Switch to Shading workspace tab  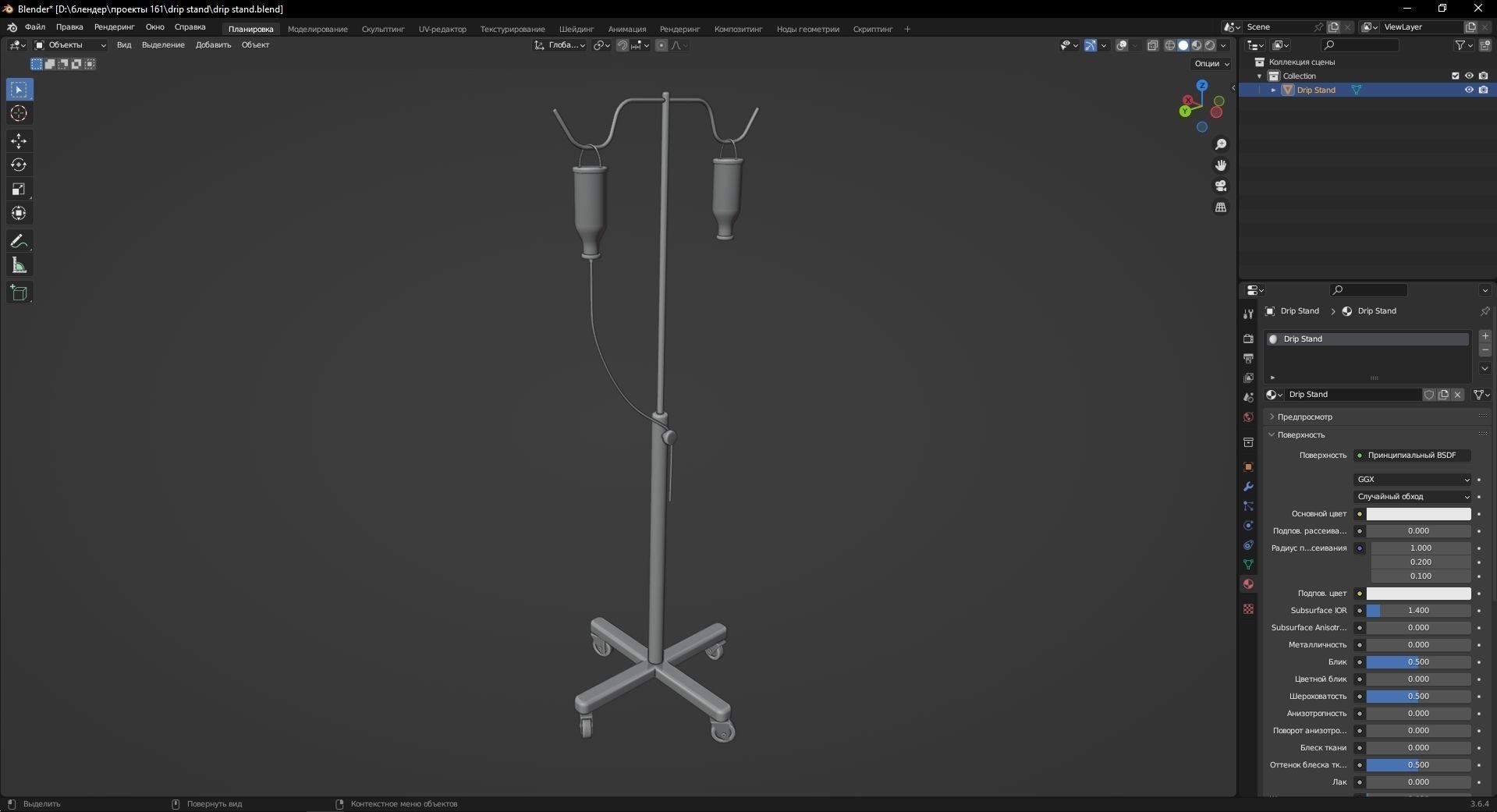pyautogui.click(x=576, y=30)
